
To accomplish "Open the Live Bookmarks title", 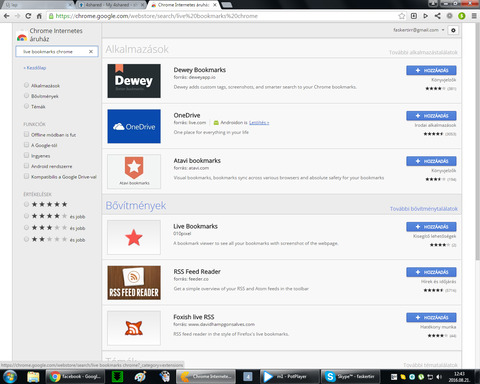I will (195, 226).
